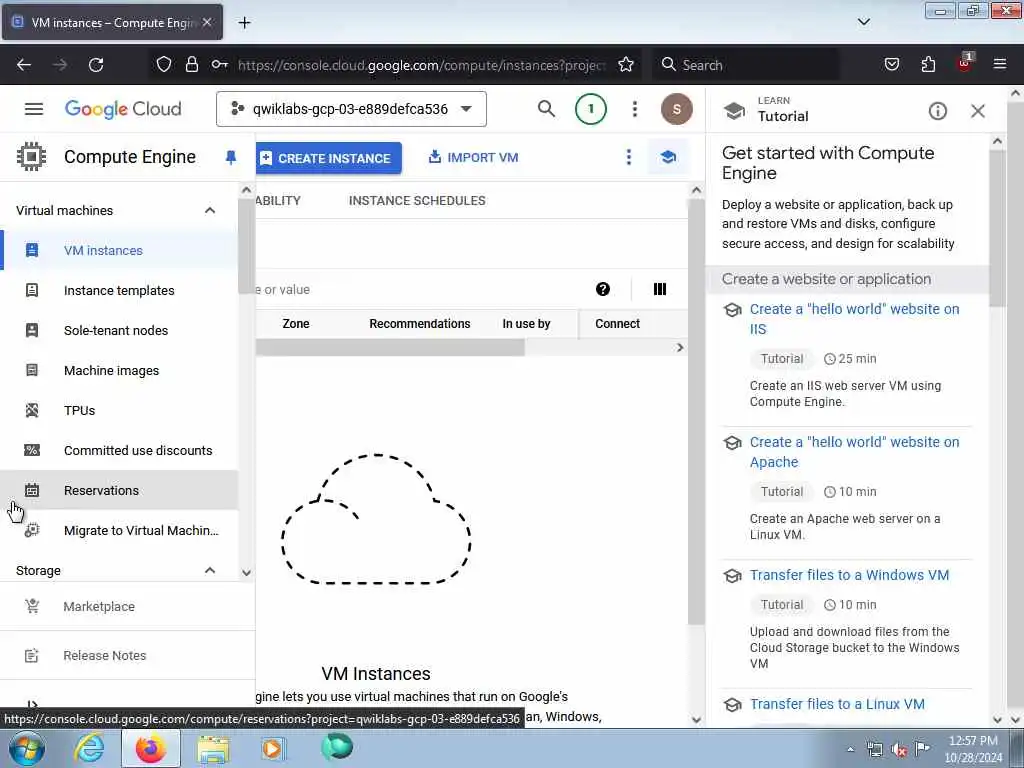This screenshot has height=768, width=1024.
Task: Open Marketplace from the sidebar
Action: [x=127, y=606]
